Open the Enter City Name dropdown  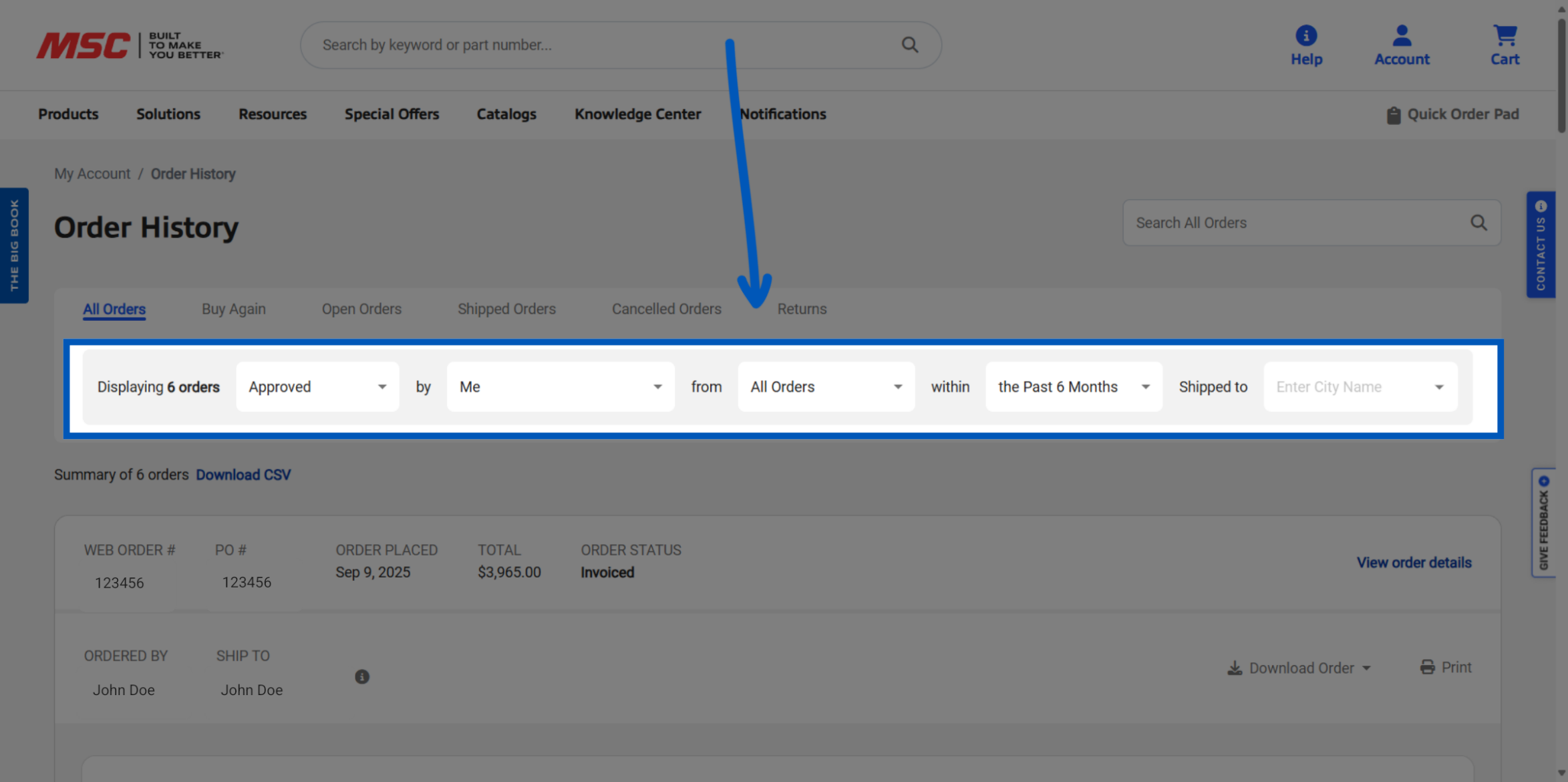click(1360, 386)
